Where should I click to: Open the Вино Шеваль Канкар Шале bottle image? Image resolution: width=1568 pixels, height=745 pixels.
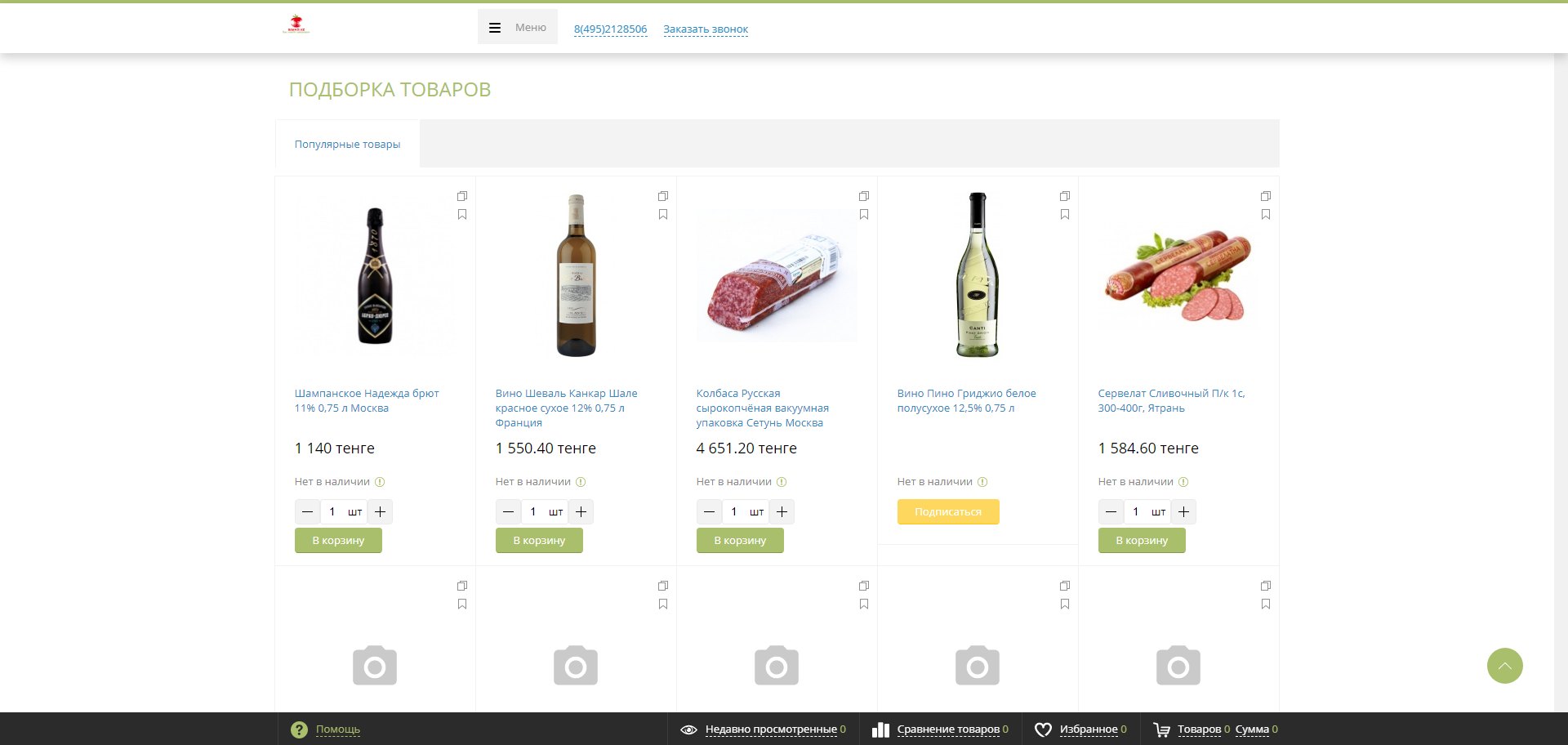pos(576,275)
